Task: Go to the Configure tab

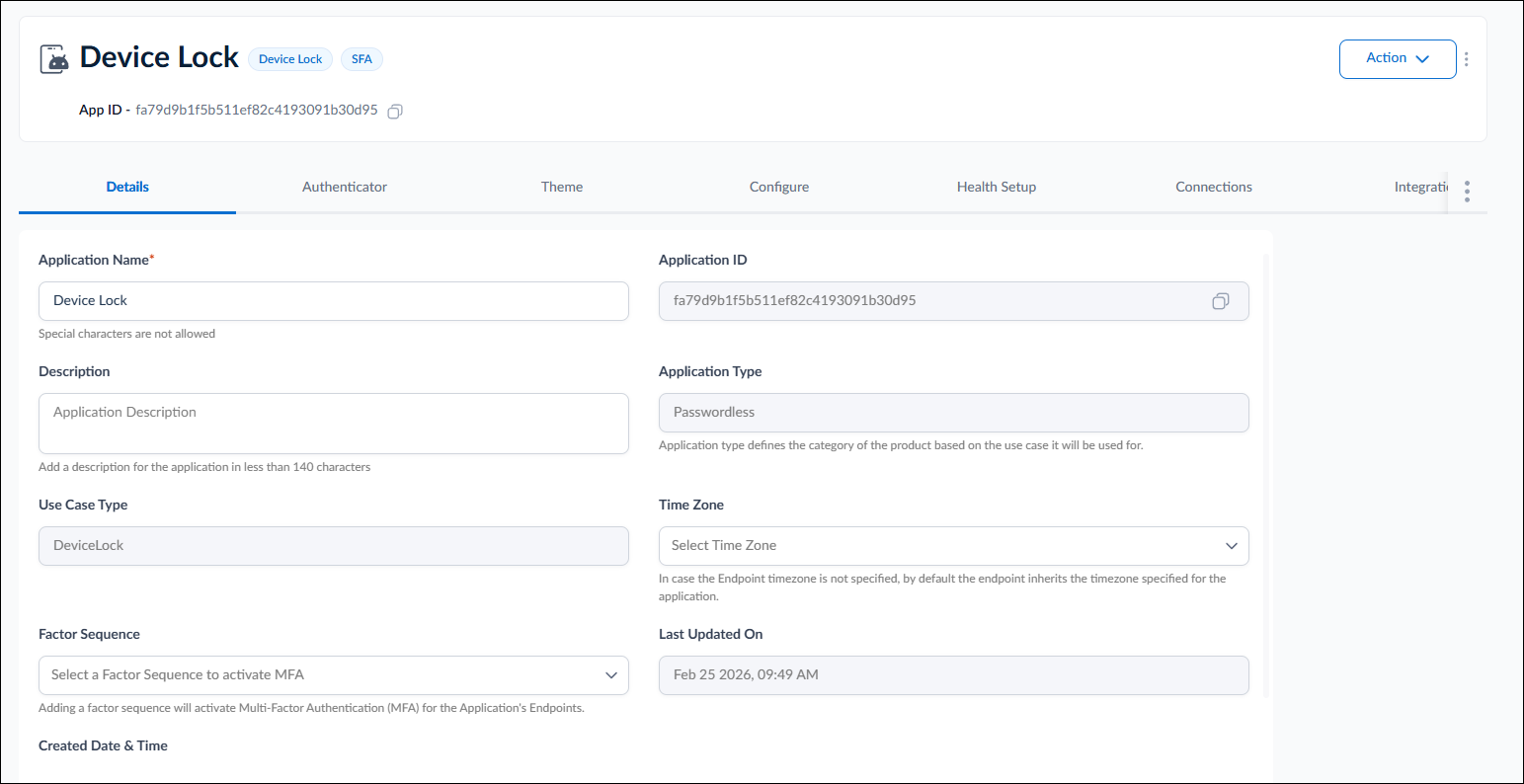Action: click(779, 188)
